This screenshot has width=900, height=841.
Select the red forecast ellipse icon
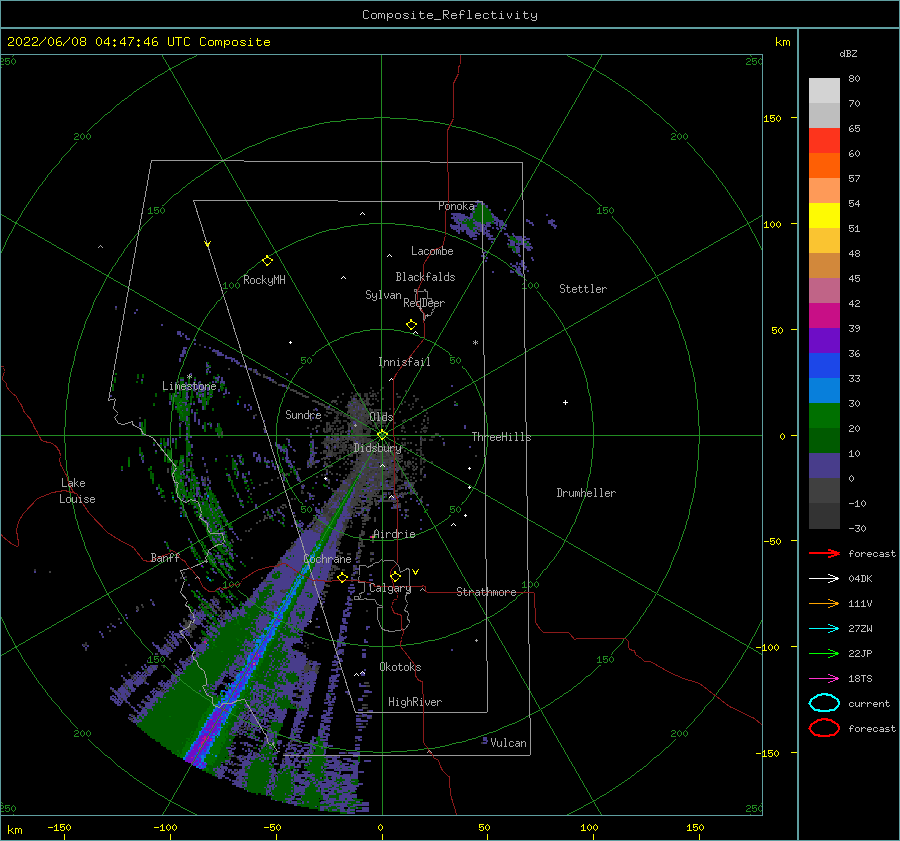(x=824, y=728)
